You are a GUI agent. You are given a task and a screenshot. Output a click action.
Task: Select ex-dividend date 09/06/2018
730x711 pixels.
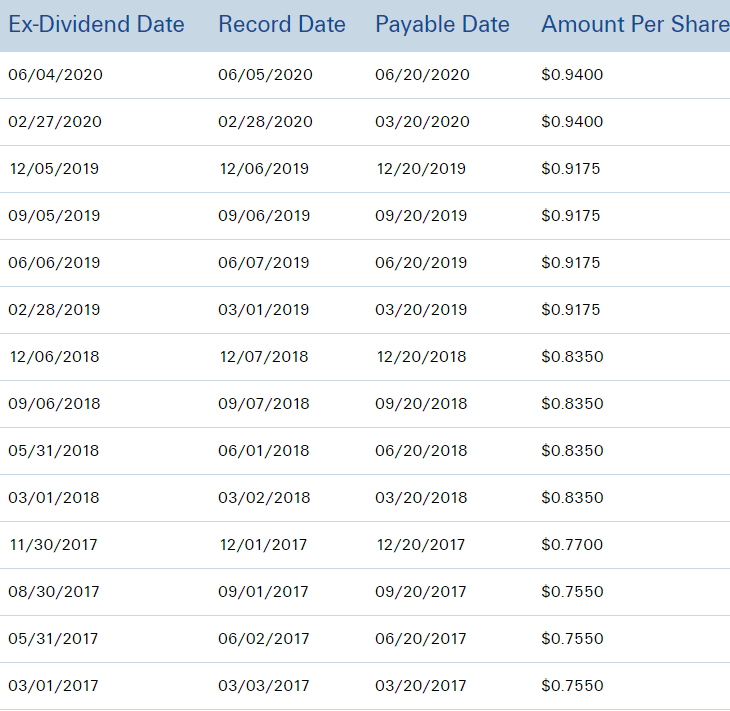click(x=54, y=404)
